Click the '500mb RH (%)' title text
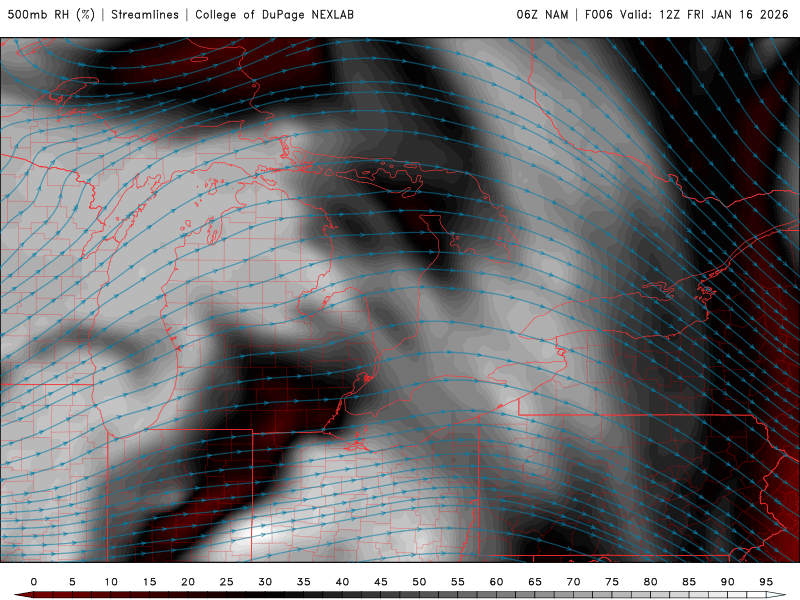The image size is (800, 600). [x=52, y=15]
